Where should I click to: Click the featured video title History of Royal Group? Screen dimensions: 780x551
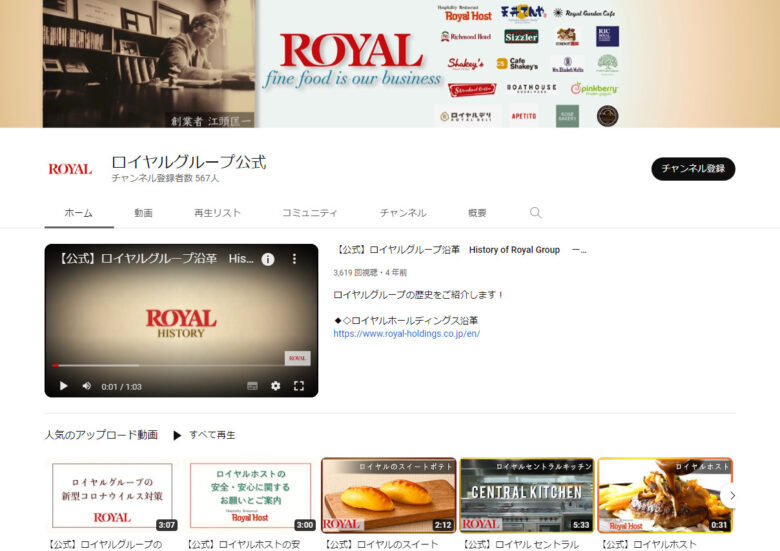click(461, 250)
